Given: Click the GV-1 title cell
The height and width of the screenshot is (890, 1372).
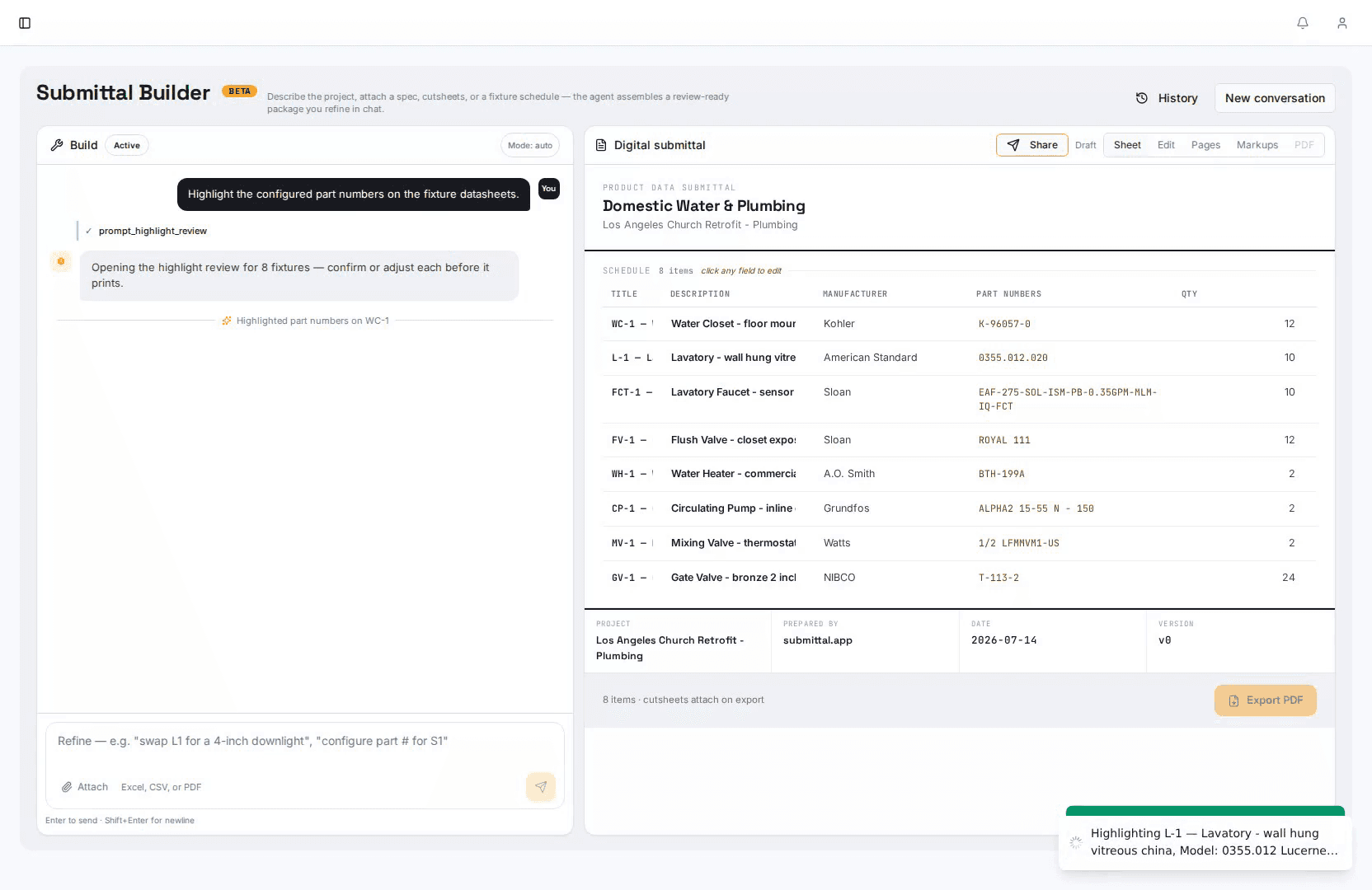Looking at the screenshot, I should [x=632, y=578].
